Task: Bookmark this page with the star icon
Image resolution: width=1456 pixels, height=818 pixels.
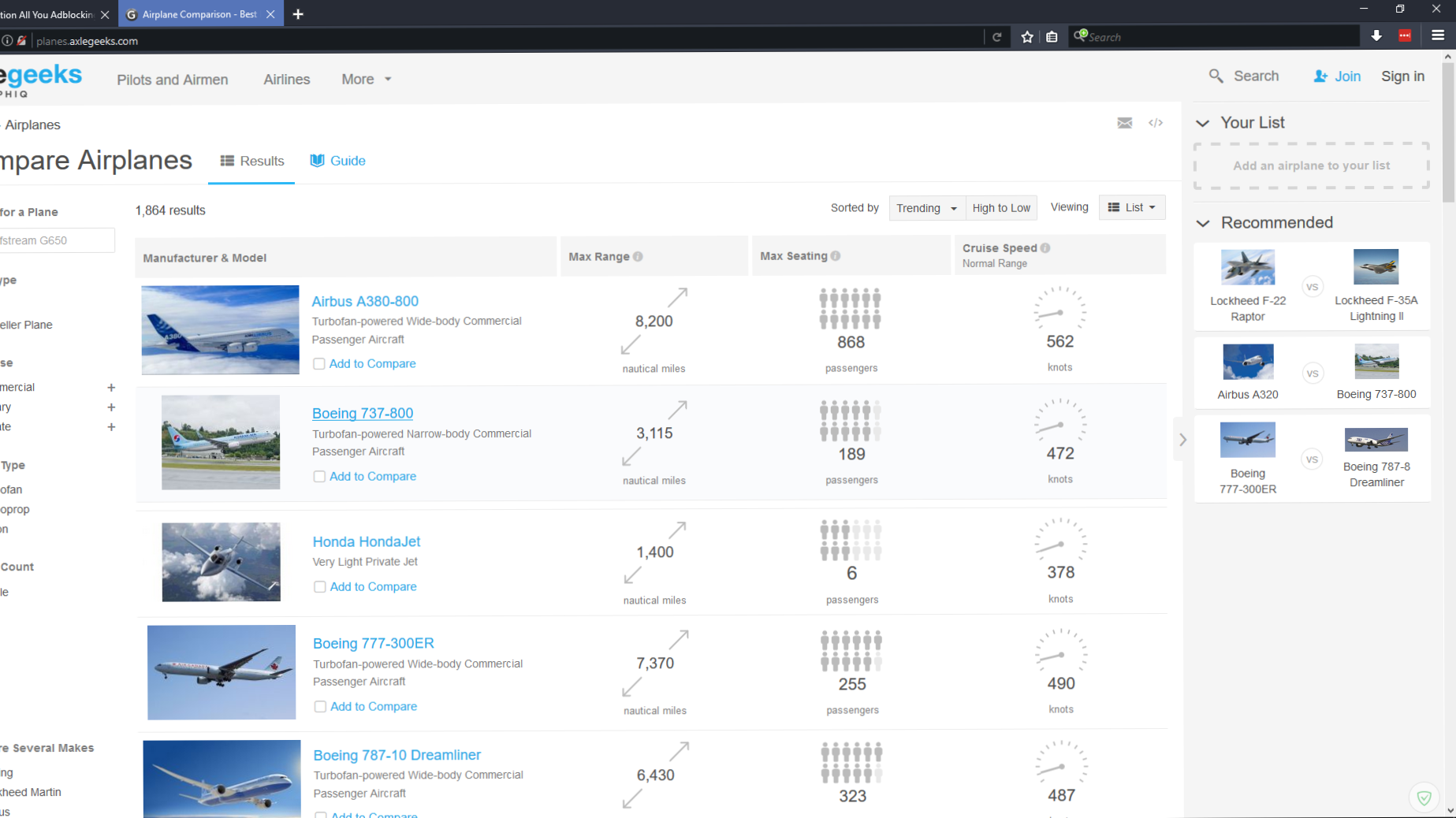Action: pyautogui.click(x=1027, y=37)
